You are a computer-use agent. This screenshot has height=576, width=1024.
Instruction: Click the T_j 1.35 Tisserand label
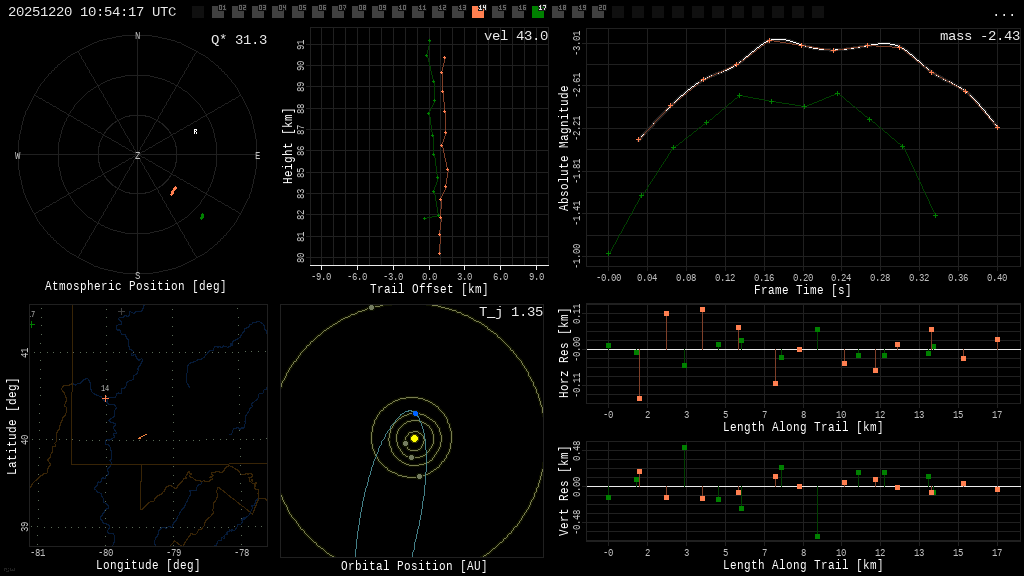[510, 312]
